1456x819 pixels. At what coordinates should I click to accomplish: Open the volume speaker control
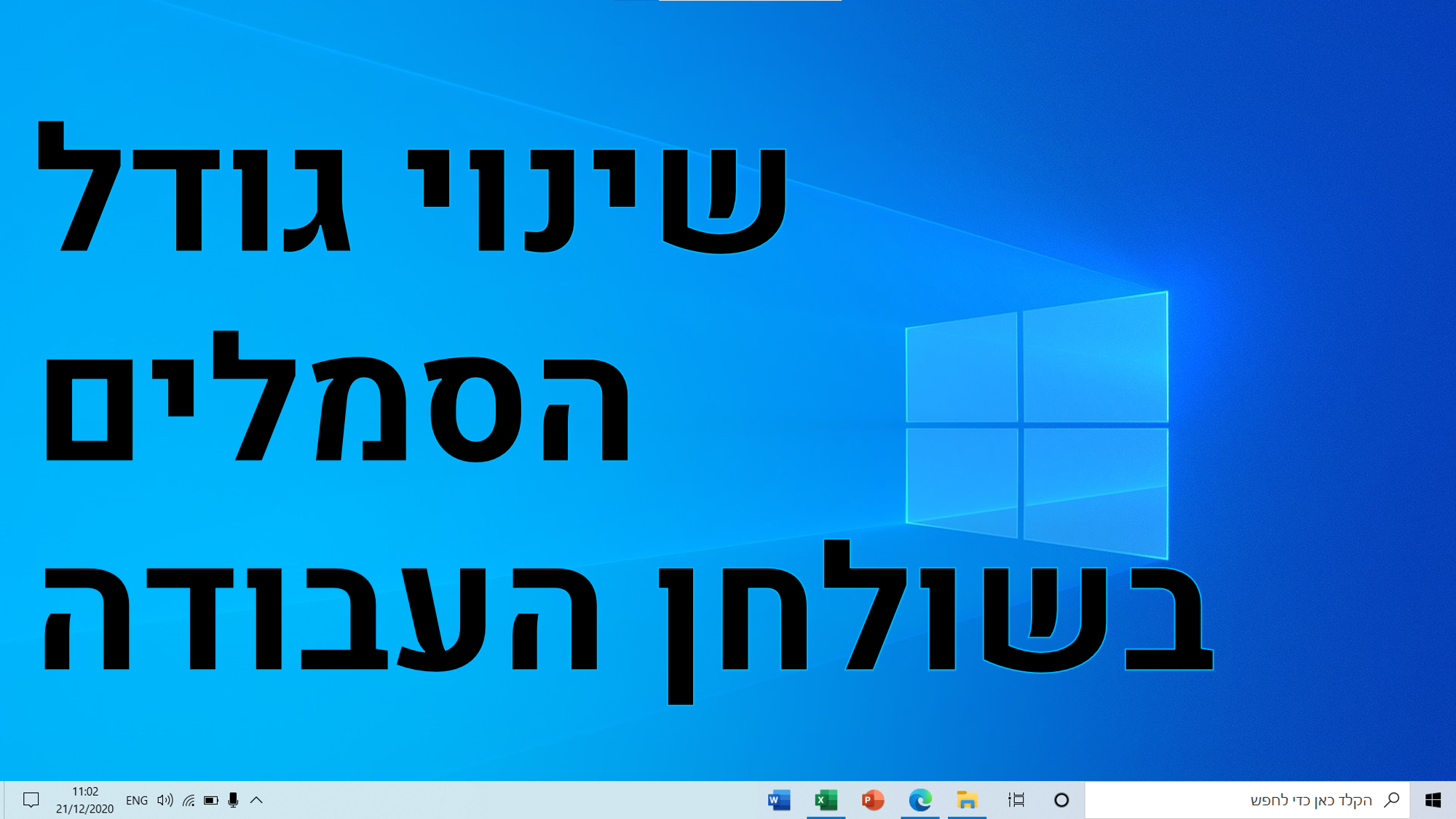click(165, 800)
